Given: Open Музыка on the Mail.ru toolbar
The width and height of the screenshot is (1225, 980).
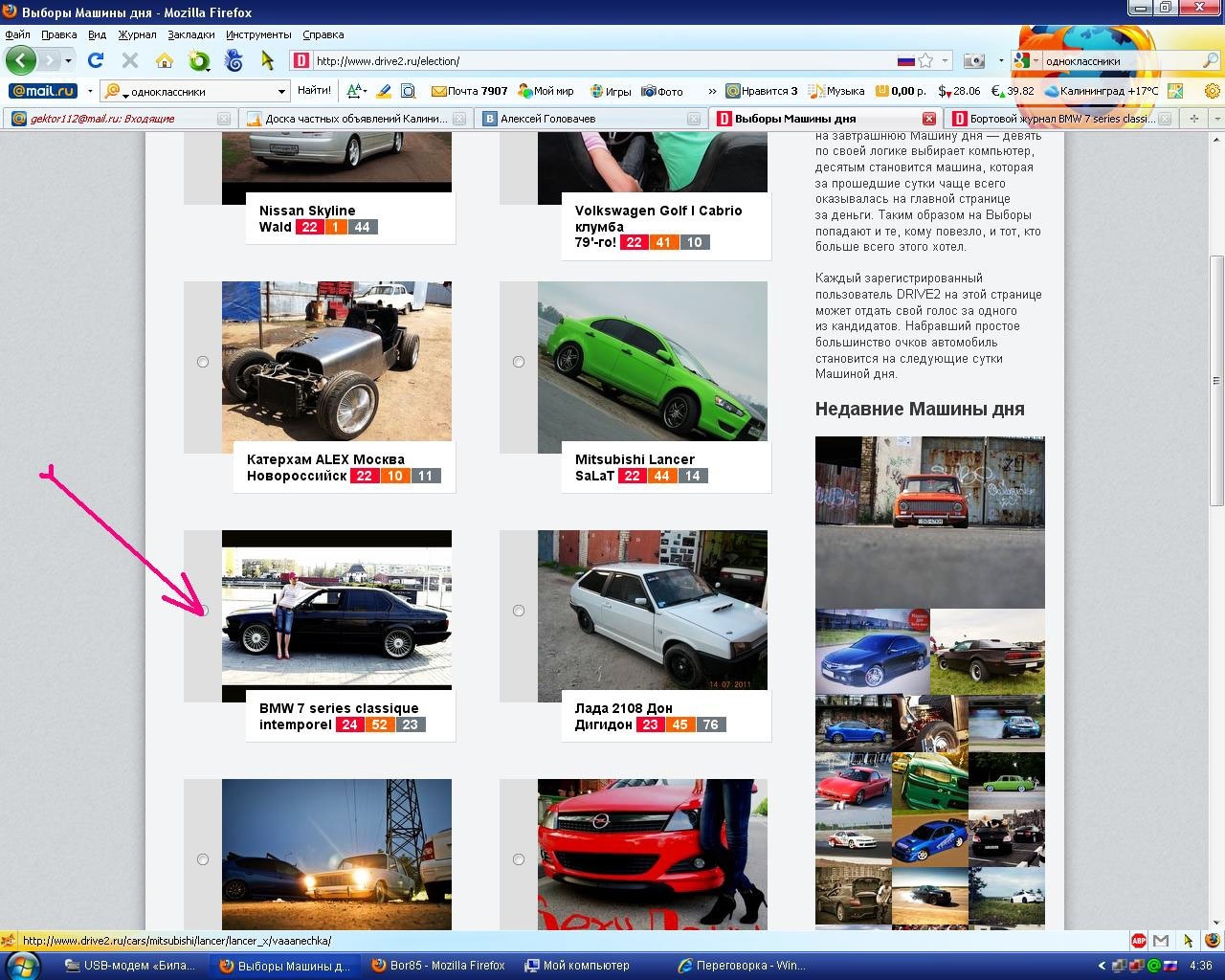Looking at the screenshot, I should (x=836, y=91).
